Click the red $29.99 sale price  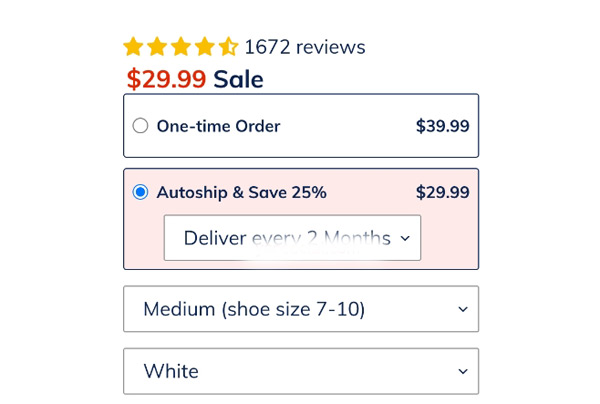click(x=166, y=79)
